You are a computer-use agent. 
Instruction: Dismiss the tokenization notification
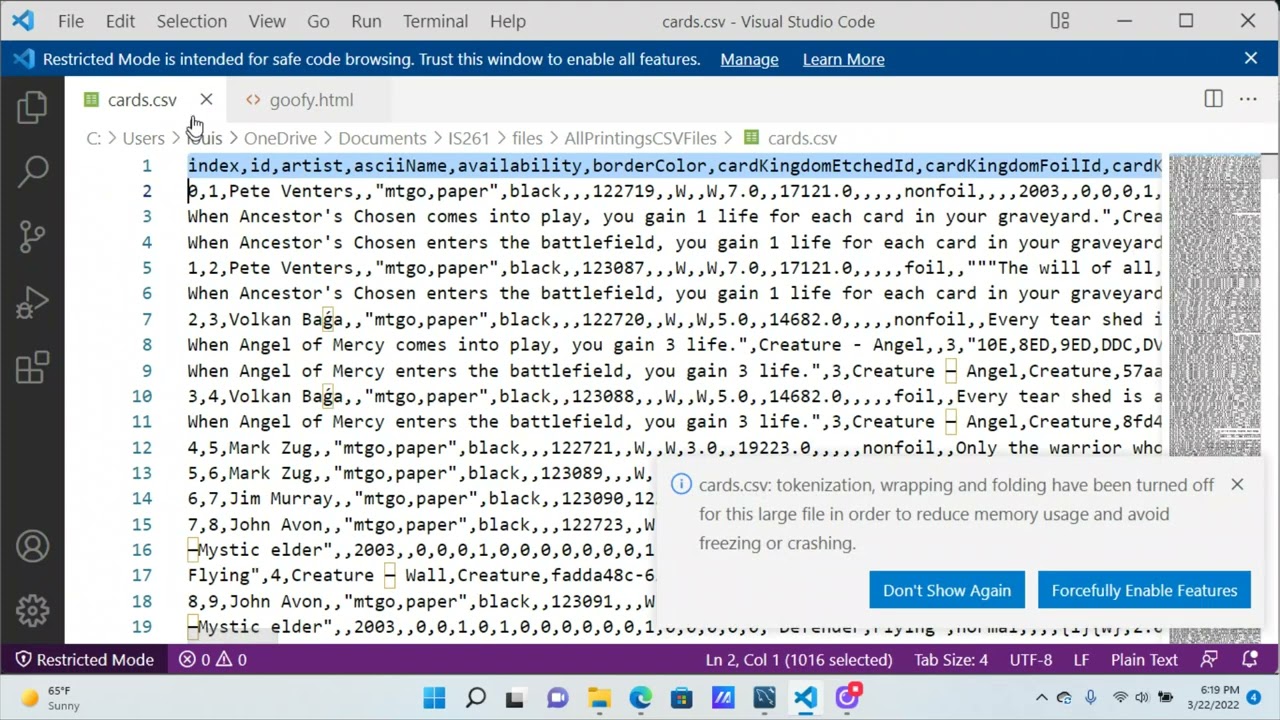[x=1237, y=485]
